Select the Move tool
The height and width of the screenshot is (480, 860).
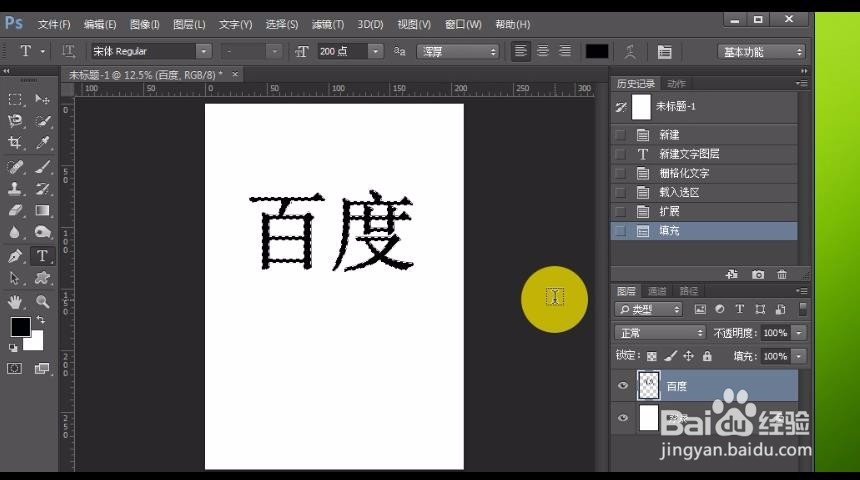[x=42, y=99]
